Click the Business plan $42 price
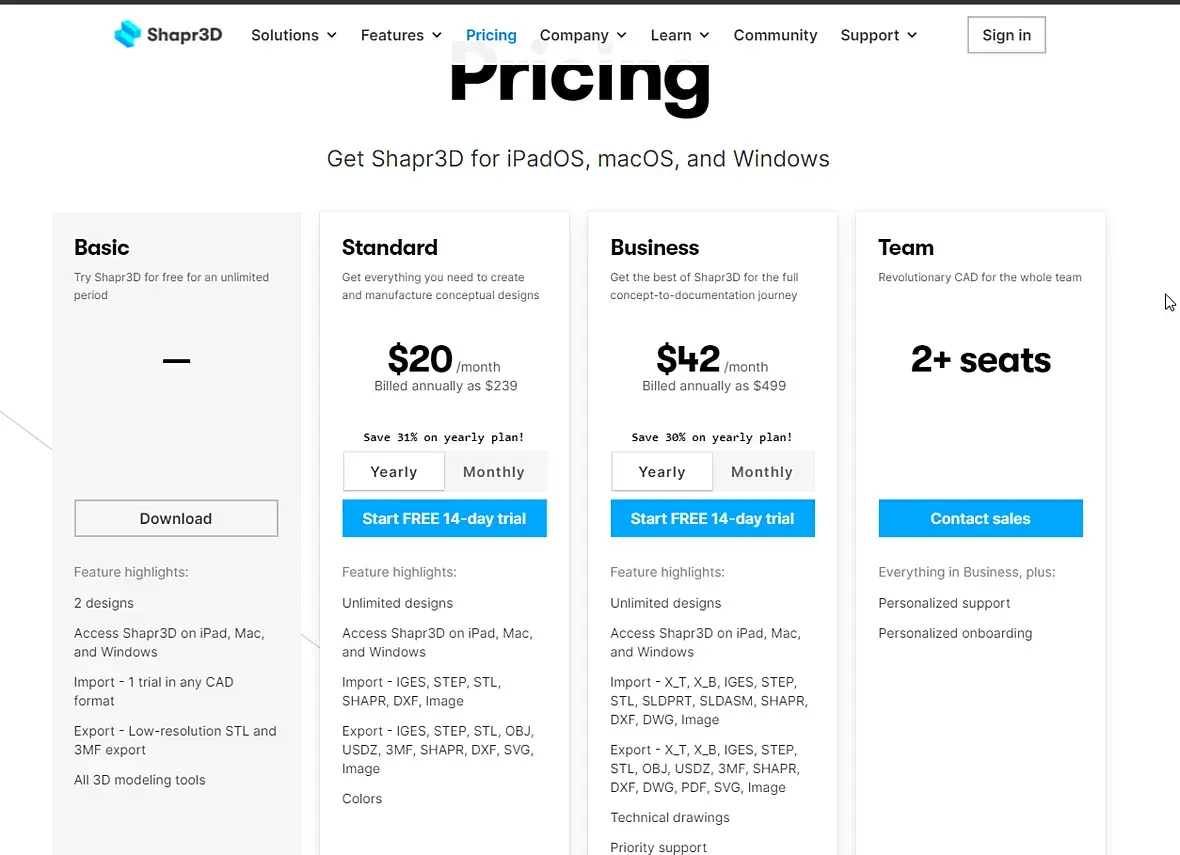Viewport: 1180px width, 855px height. click(x=688, y=358)
